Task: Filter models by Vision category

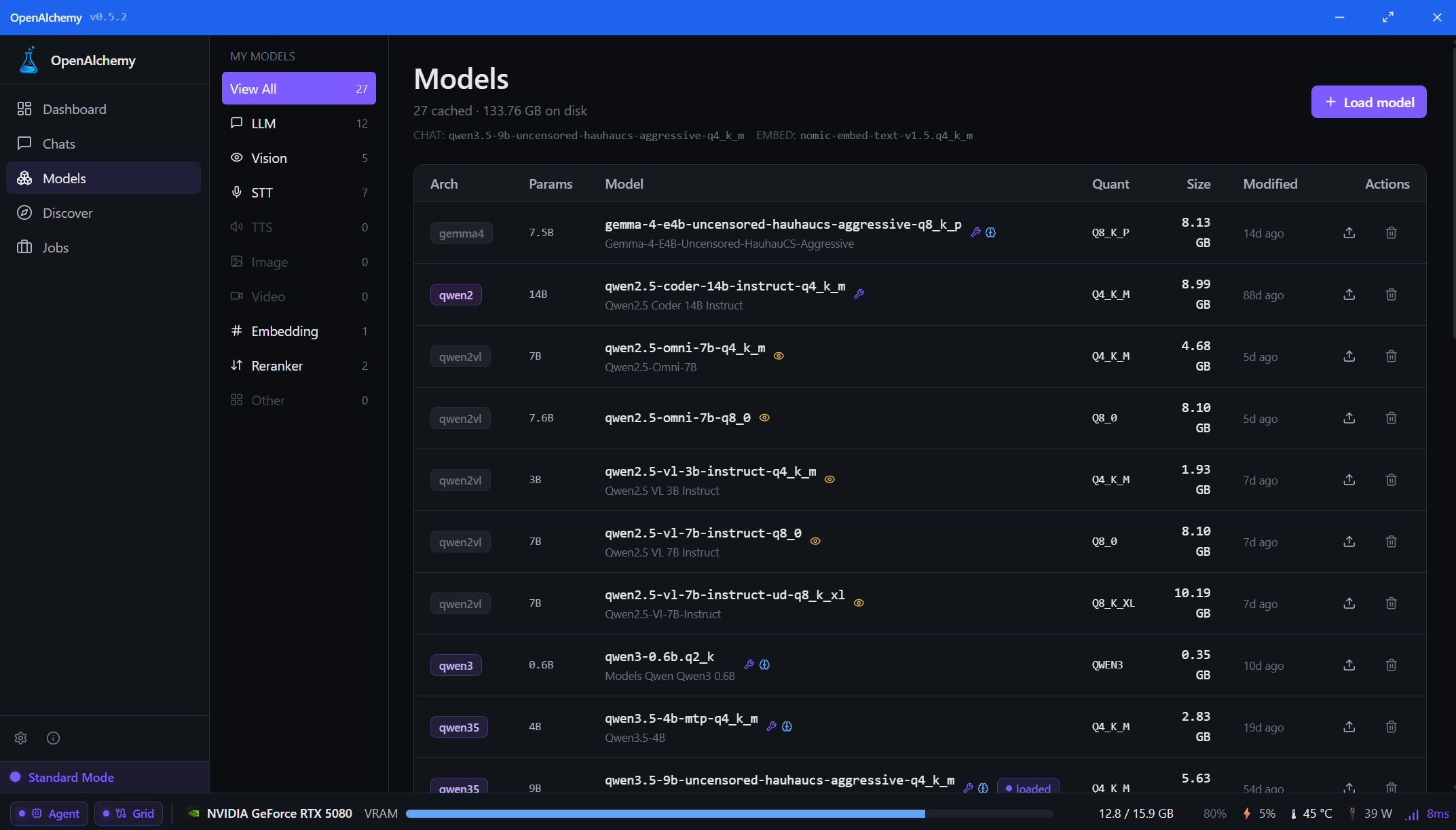Action: coord(299,158)
